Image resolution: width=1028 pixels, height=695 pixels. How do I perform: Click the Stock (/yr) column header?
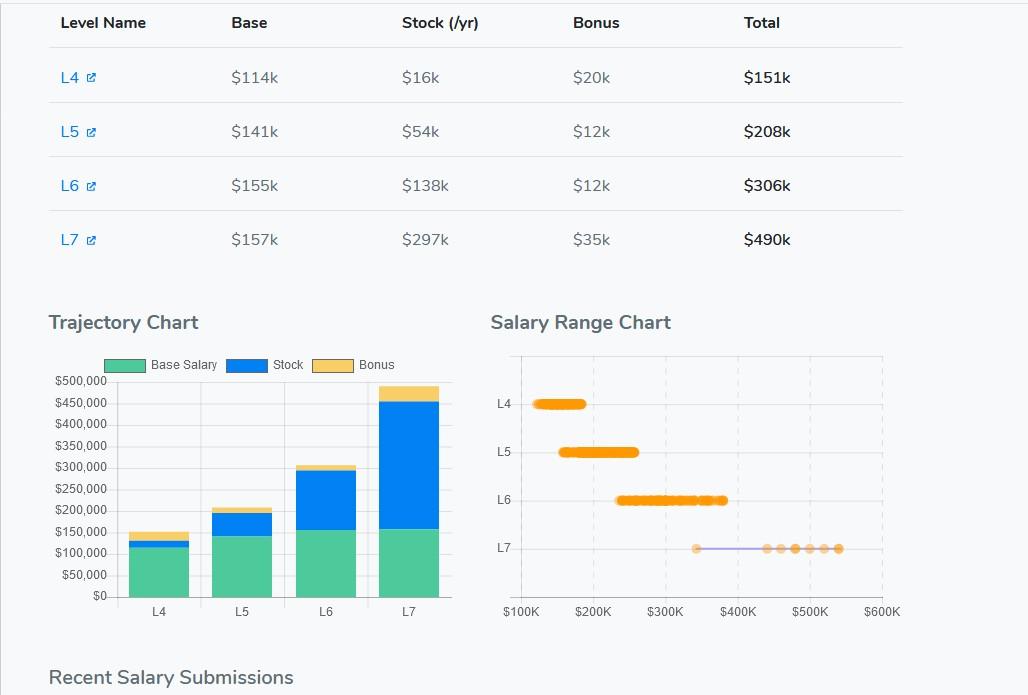(x=440, y=23)
